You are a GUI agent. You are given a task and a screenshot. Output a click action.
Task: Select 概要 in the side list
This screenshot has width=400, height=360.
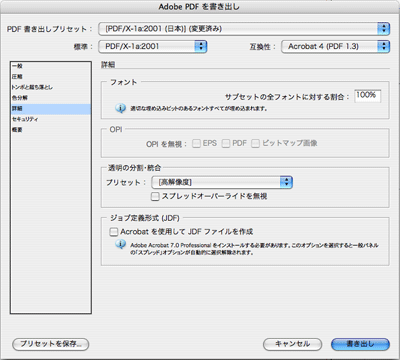click(x=51, y=130)
